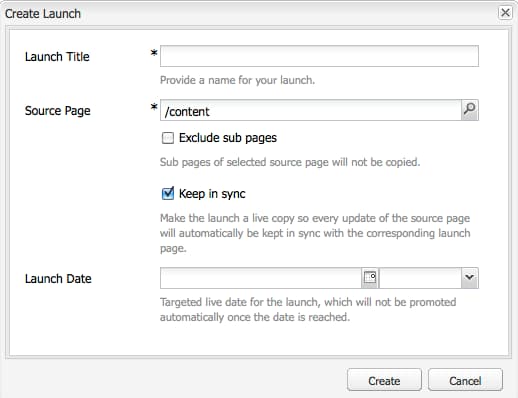Click the Launch Date field label
This screenshot has height=398, width=518.
tap(58, 279)
